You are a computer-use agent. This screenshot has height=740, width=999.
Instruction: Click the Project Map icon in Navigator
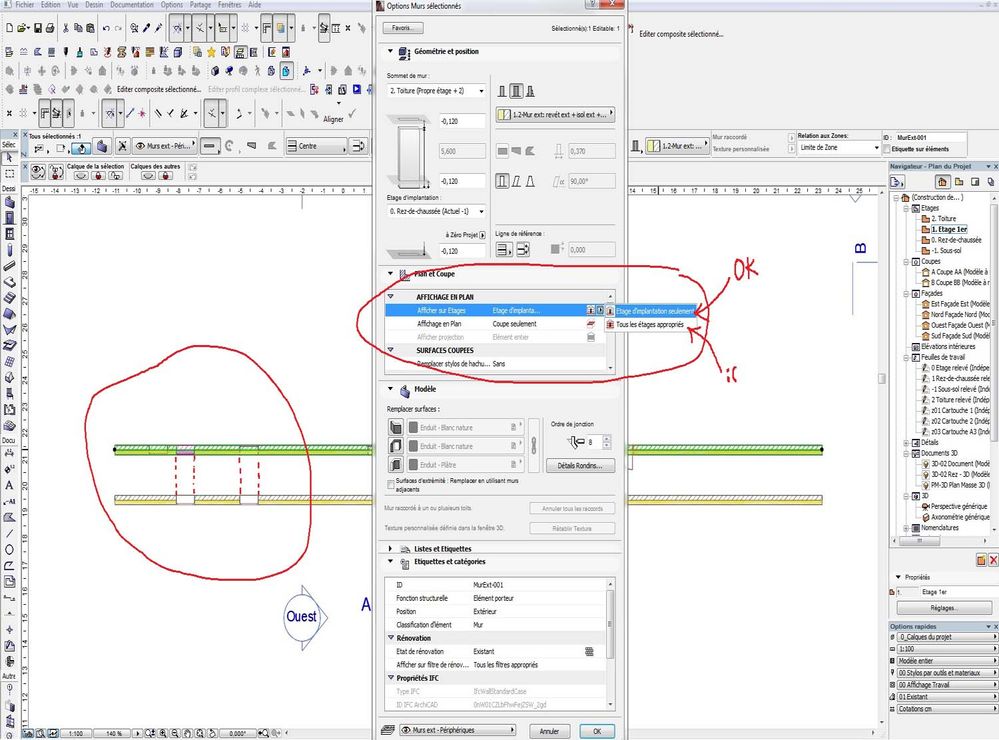click(x=942, y=182)
